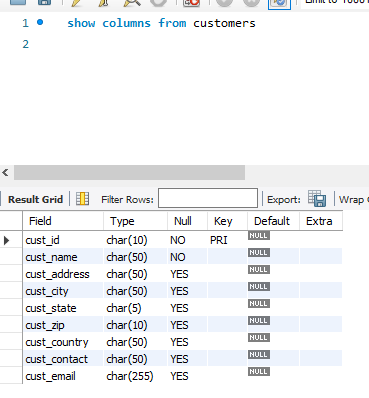Click the statement marker dot on line 1
Screen dimensions: 369x398
click(x=40, y=22)
